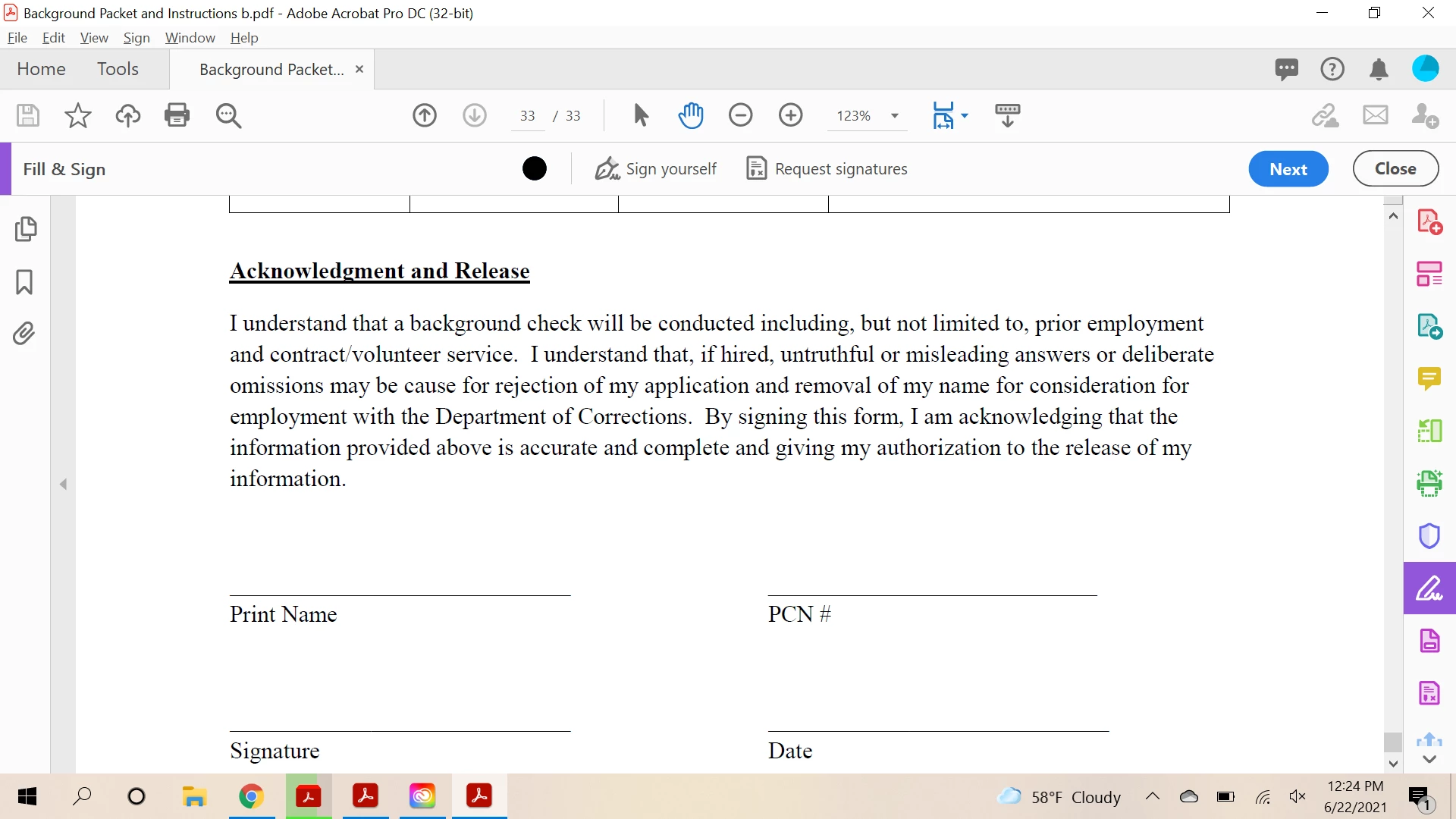Click the zoom in plus icon
The image size is (1456, 819).
[790, 115]
